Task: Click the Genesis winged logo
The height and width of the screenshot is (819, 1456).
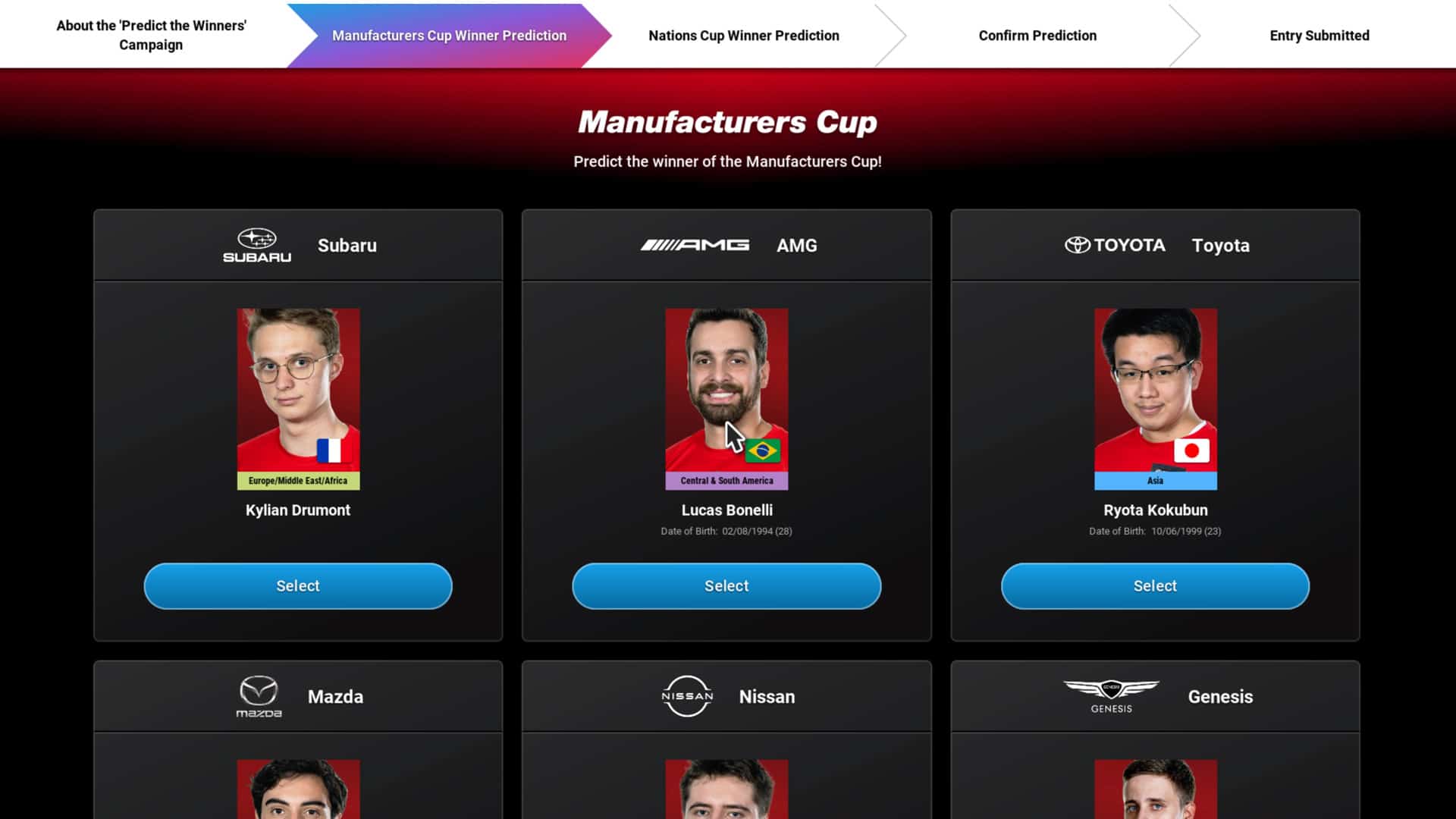Action: click(1111, 696)
